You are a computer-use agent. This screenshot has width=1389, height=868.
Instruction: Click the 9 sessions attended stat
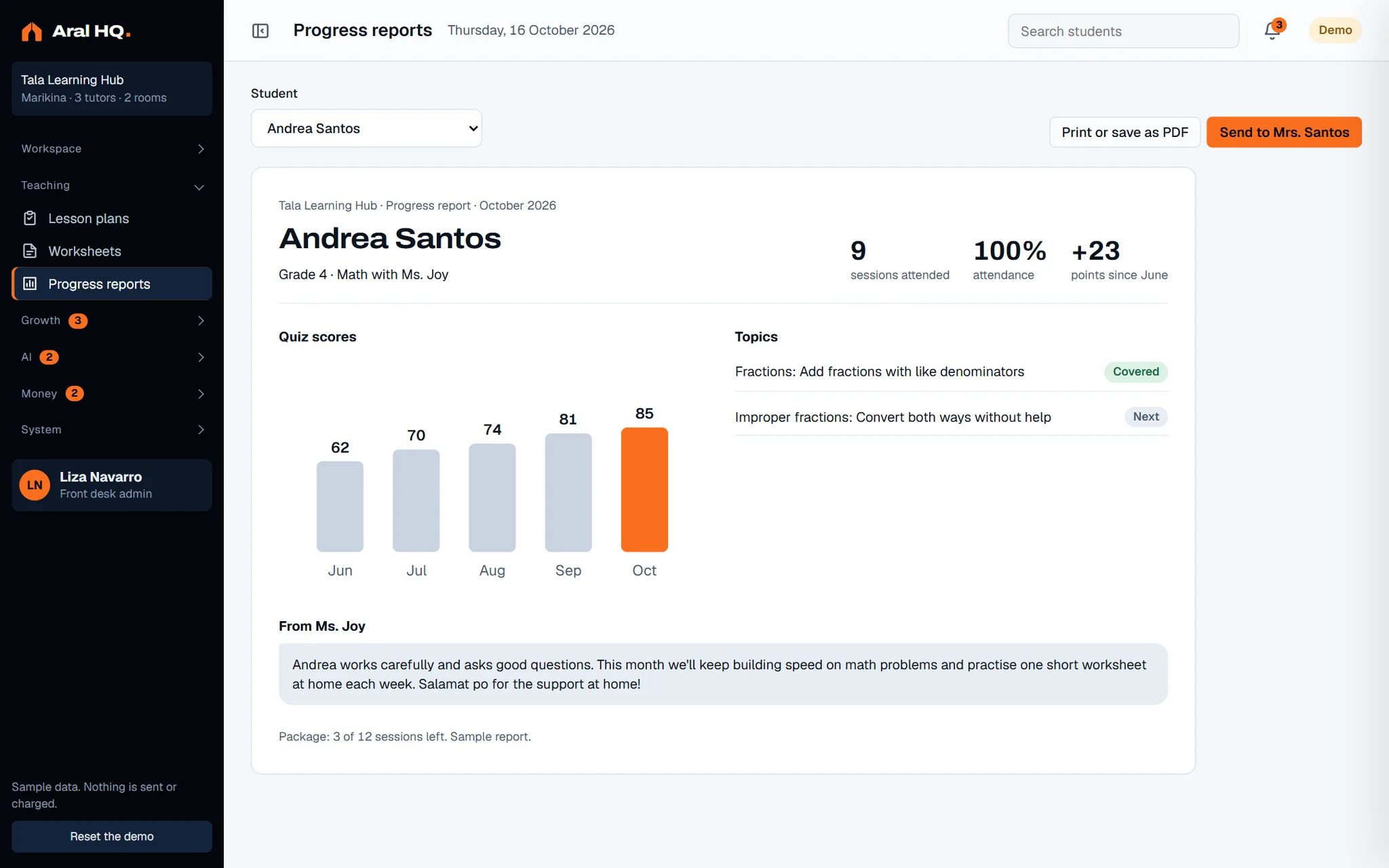900,259
